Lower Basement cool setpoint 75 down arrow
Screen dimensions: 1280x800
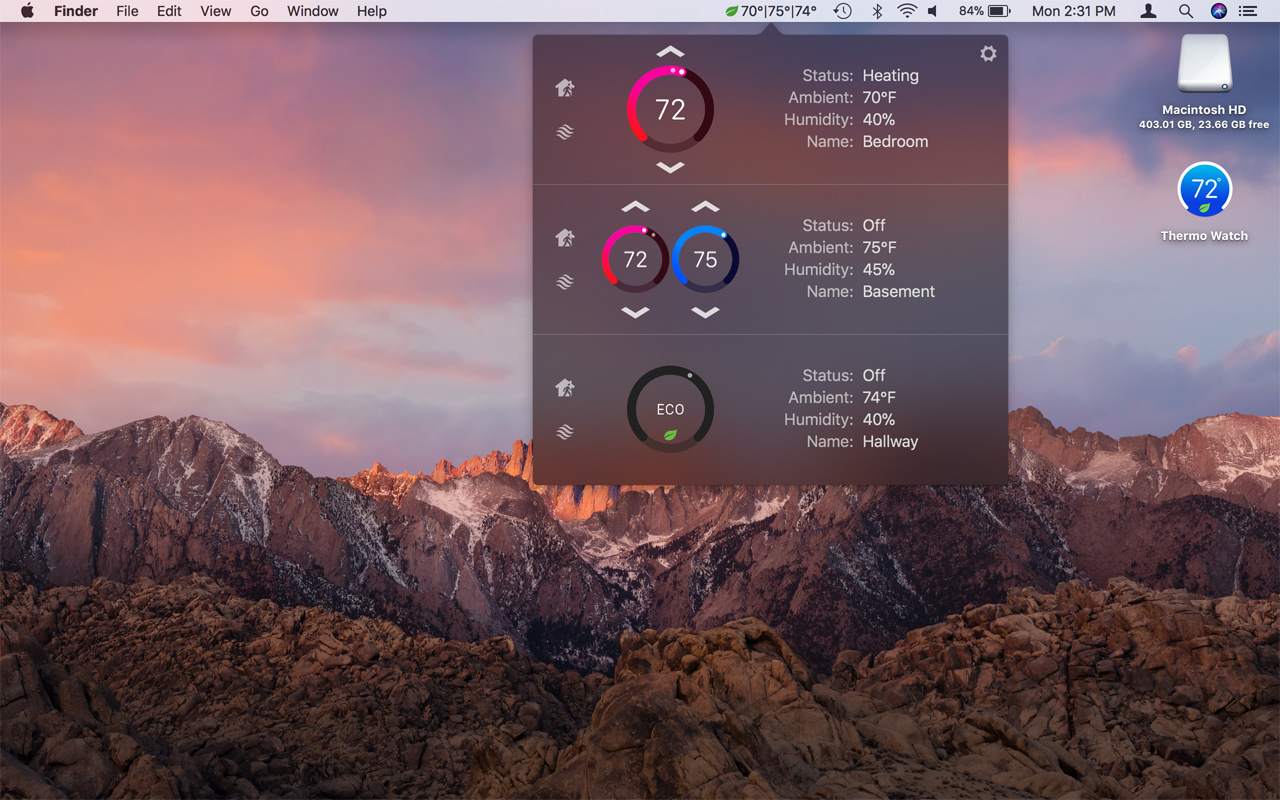click(x=705, y=312)
